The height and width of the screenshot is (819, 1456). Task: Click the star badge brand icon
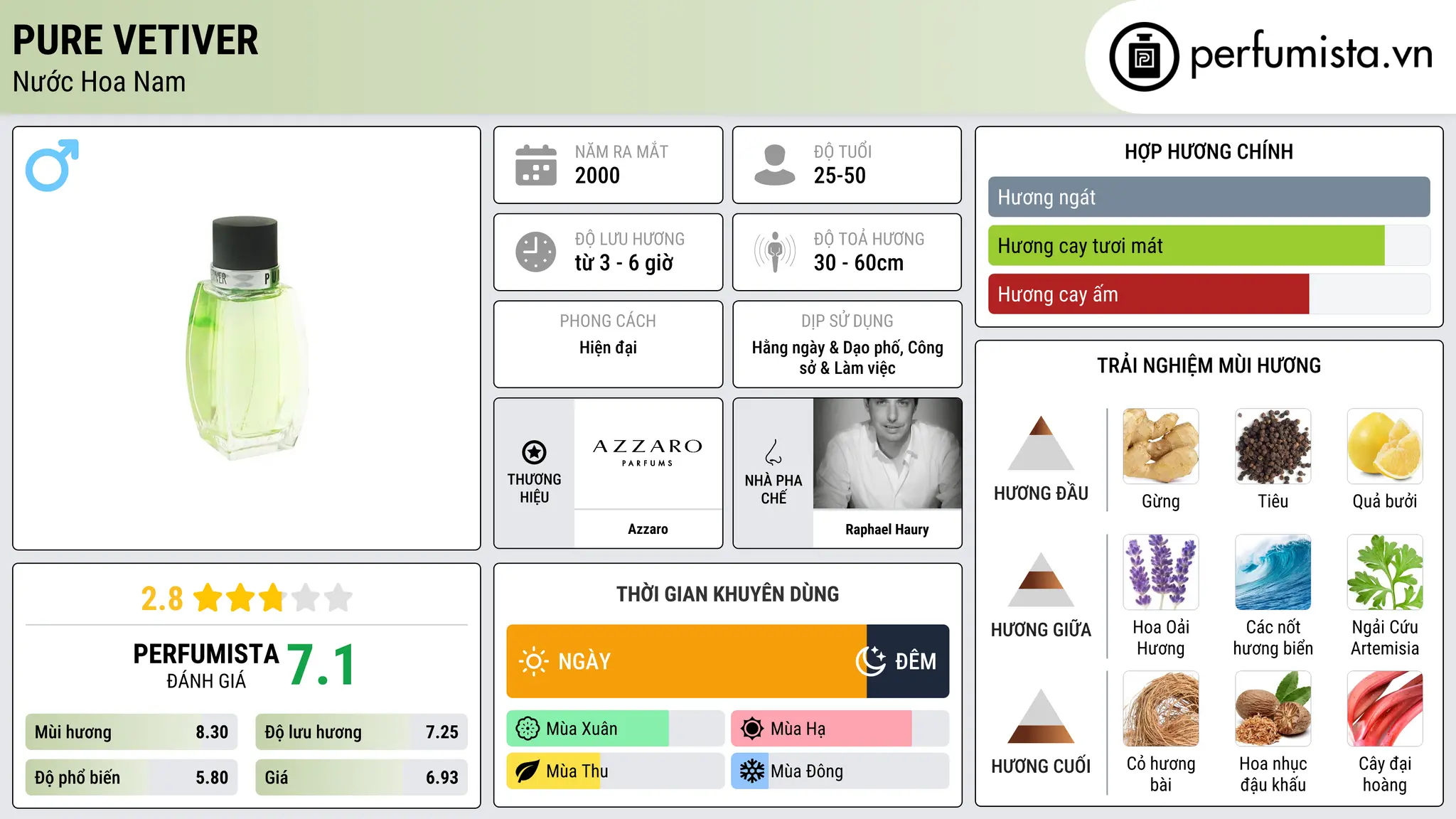pos(534,452)
